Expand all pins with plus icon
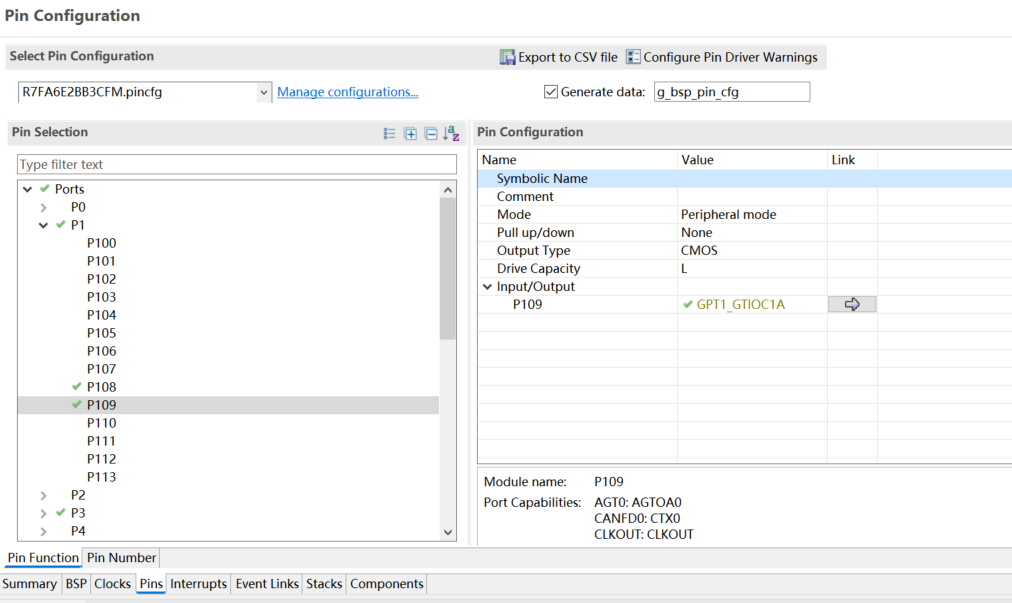This screenshot has height=603, width=1012. (x=410, y=134)
